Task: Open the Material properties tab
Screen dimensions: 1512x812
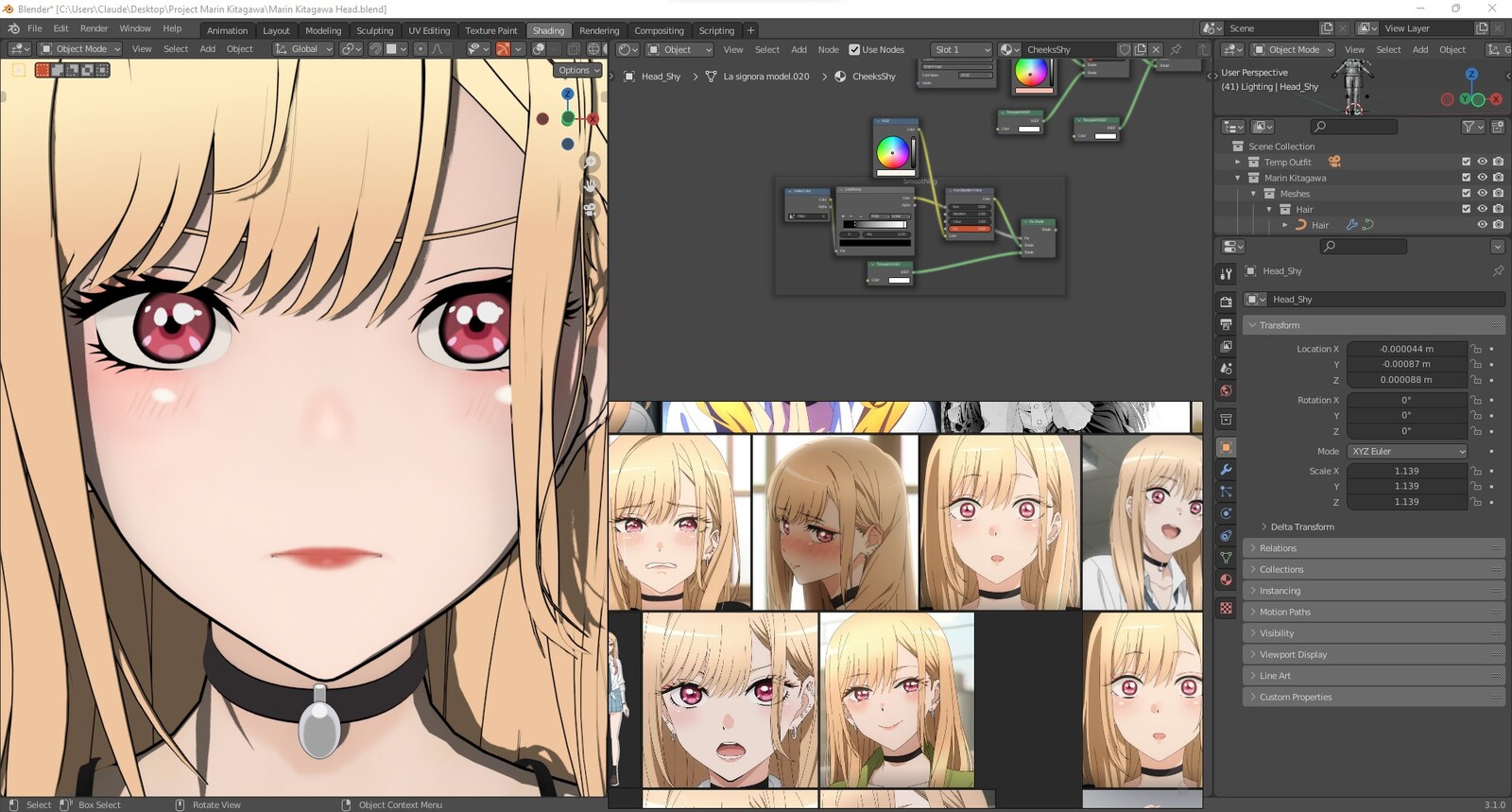Action: tap(1226, 579)
